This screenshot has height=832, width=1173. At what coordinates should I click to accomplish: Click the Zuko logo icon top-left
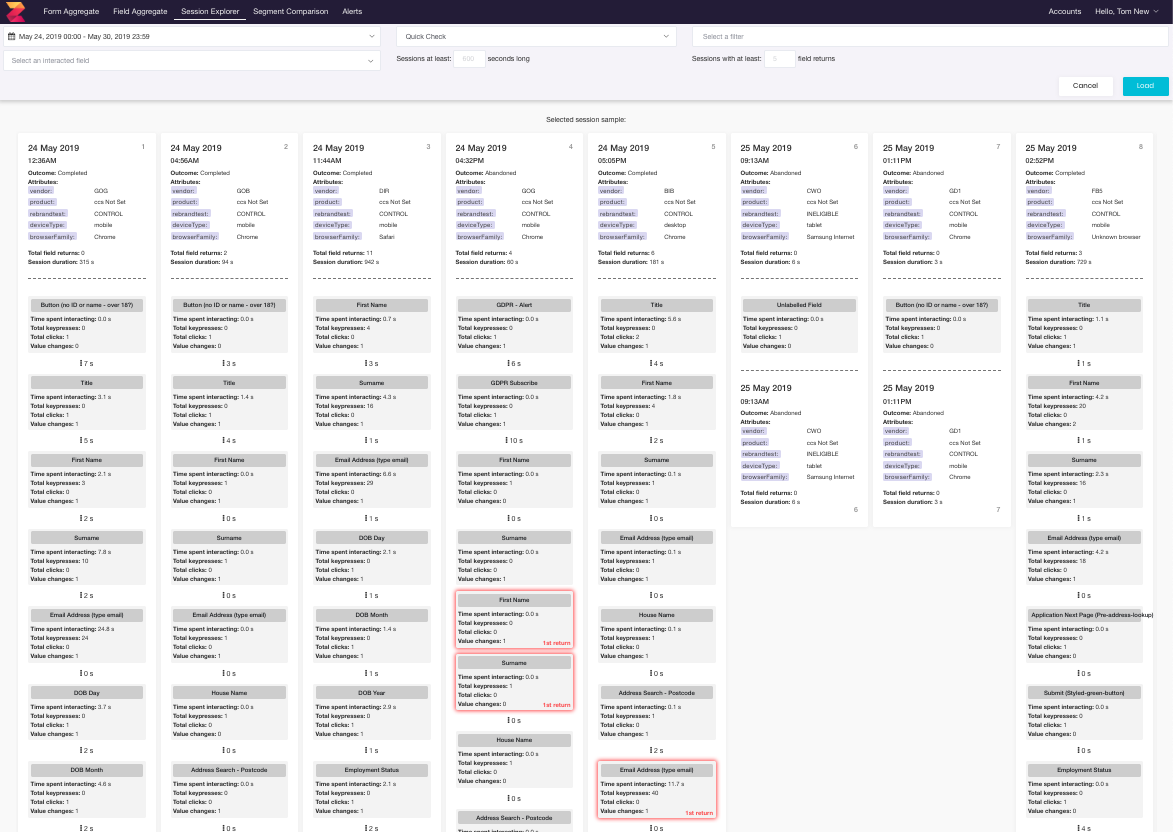pyautogui.click(x=14, y=11)
